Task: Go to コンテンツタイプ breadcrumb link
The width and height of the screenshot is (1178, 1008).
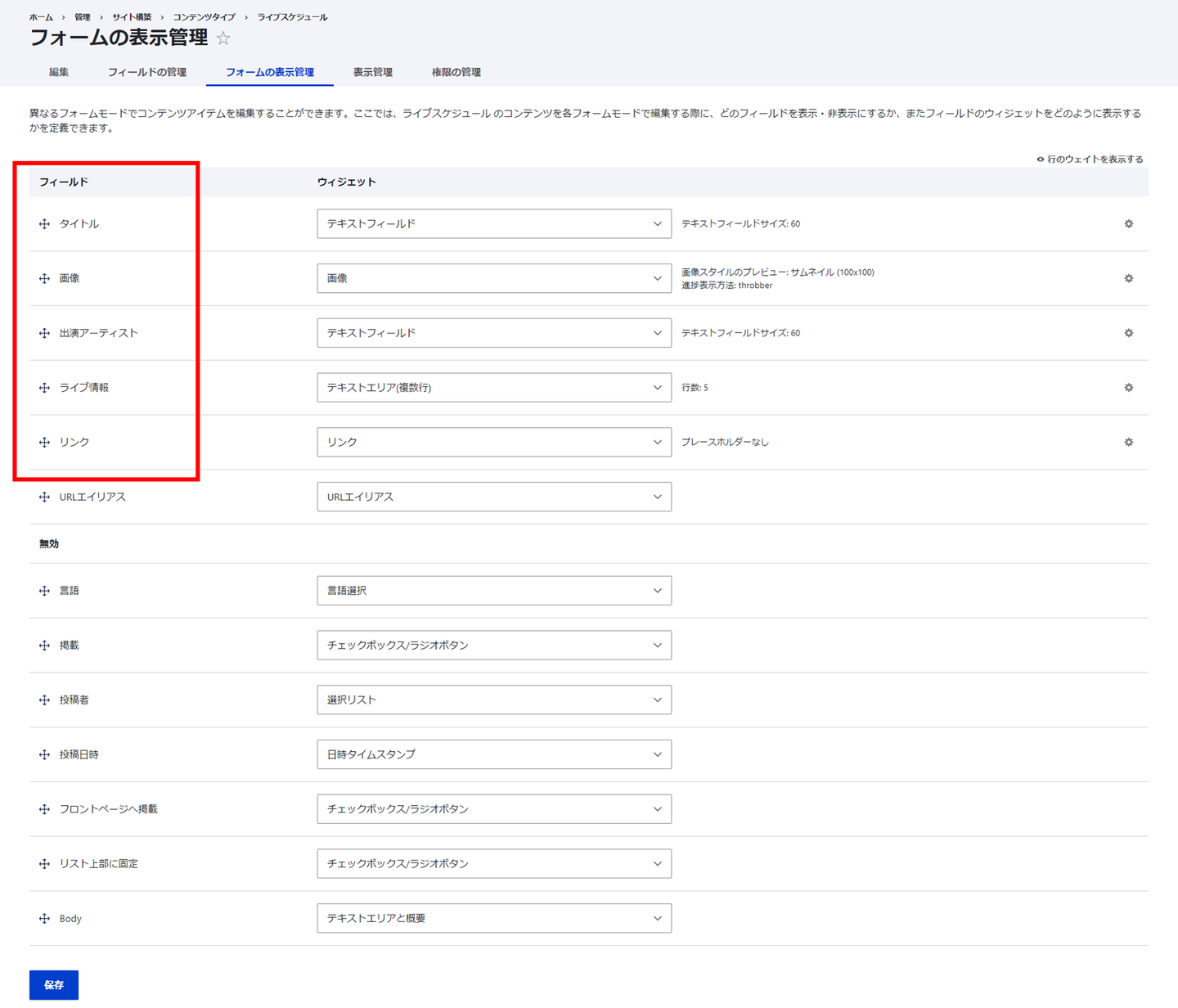Action: (204, 17)
